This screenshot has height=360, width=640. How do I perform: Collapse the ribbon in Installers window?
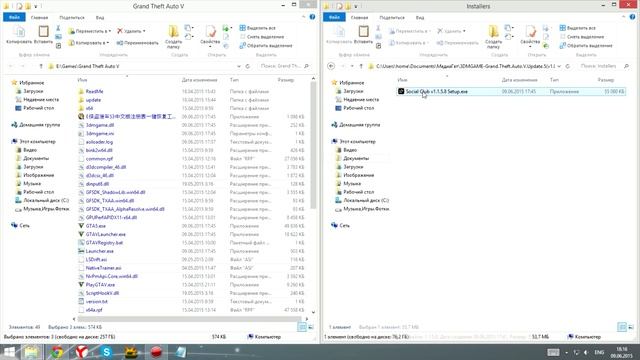point(623,17)
